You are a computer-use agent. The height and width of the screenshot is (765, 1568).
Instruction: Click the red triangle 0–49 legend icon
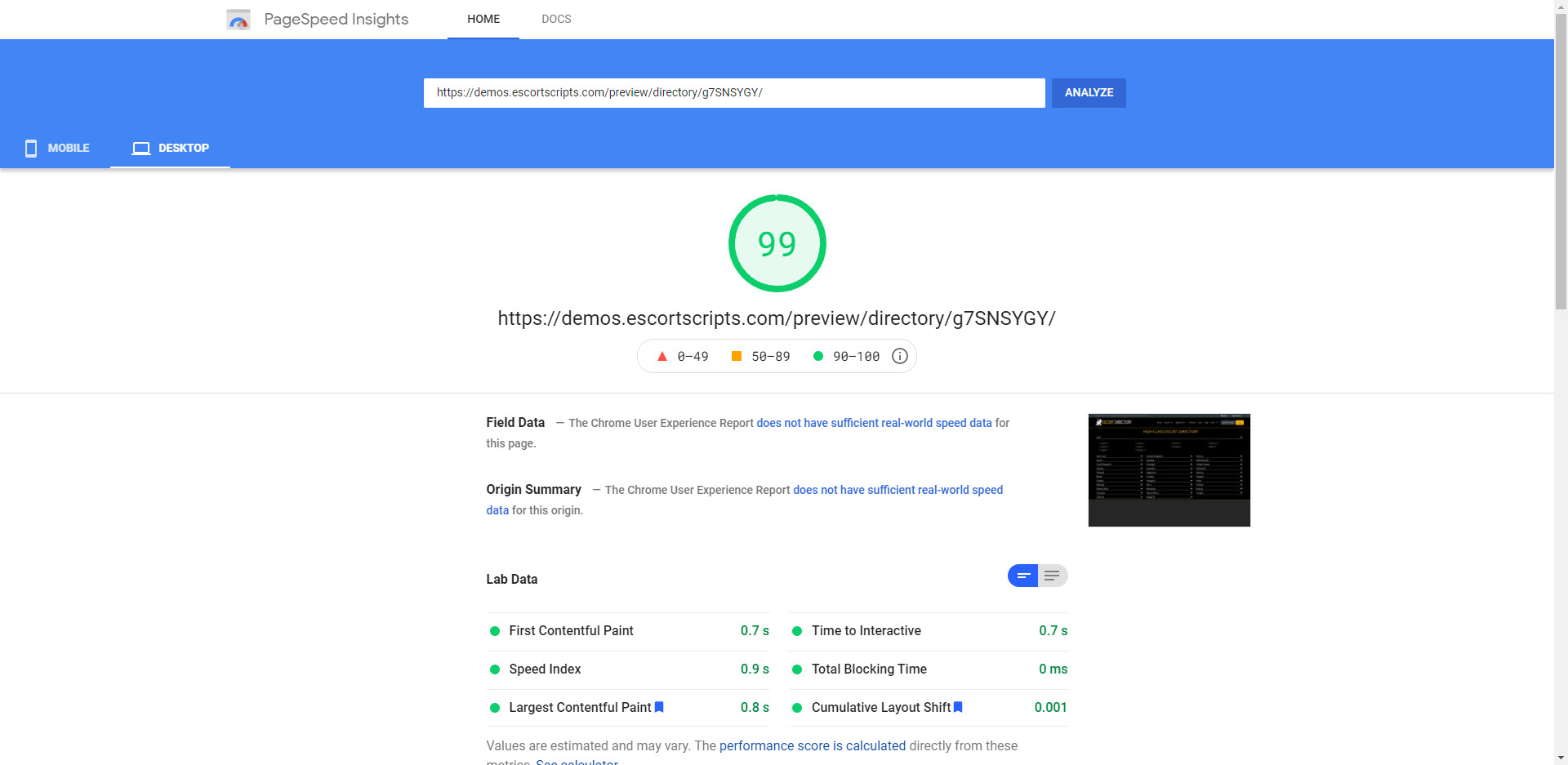pos(662,356)
